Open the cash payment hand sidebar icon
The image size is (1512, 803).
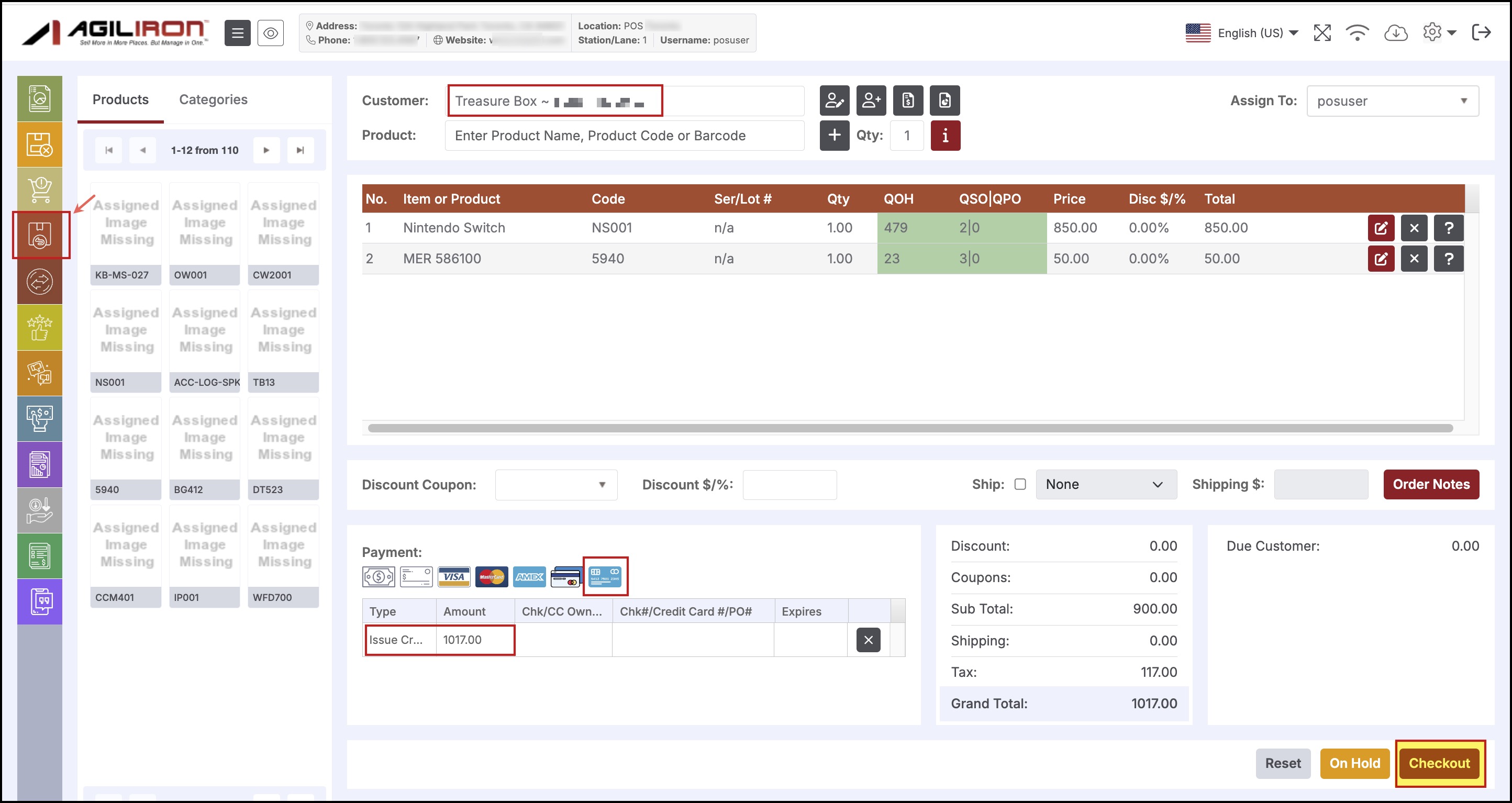tap(39, 419)
